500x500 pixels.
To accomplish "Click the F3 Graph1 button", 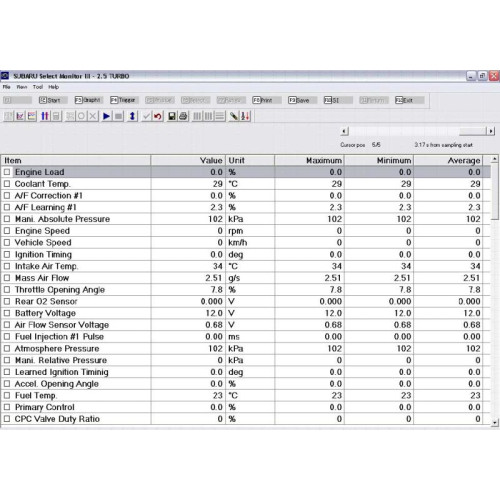I will coord(88,100).
